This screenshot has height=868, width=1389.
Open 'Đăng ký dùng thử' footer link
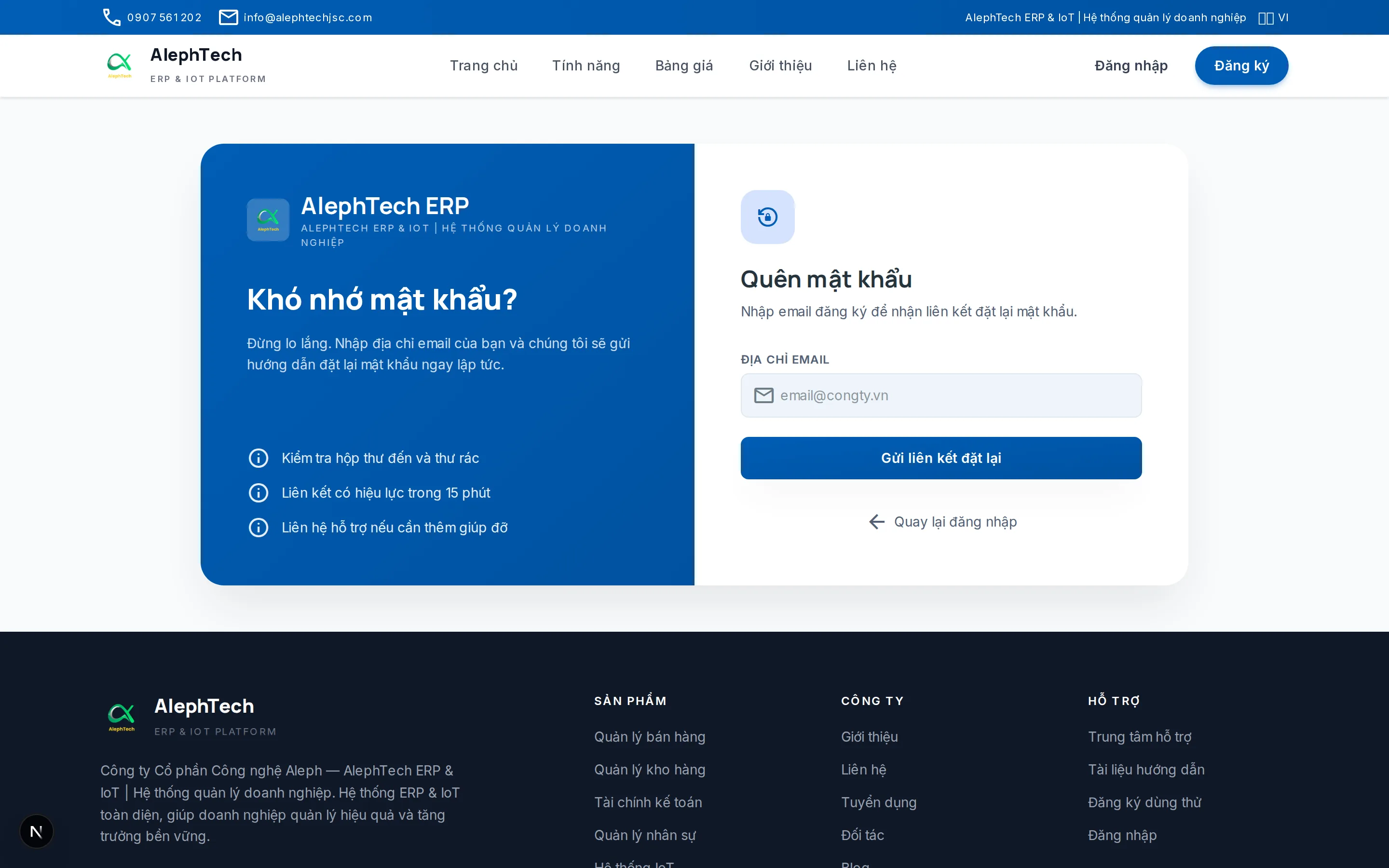pos(1145,802)
